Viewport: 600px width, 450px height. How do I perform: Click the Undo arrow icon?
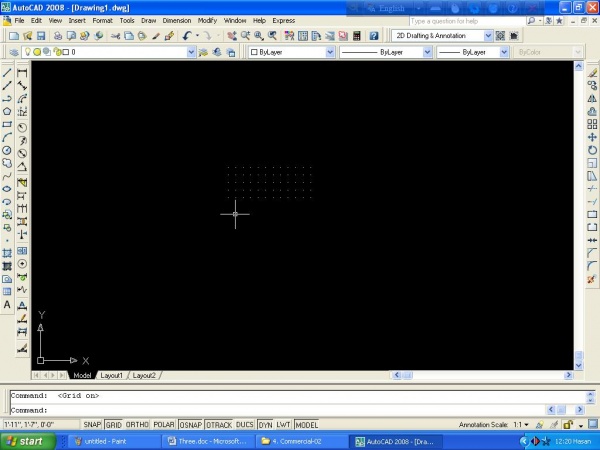187,36
